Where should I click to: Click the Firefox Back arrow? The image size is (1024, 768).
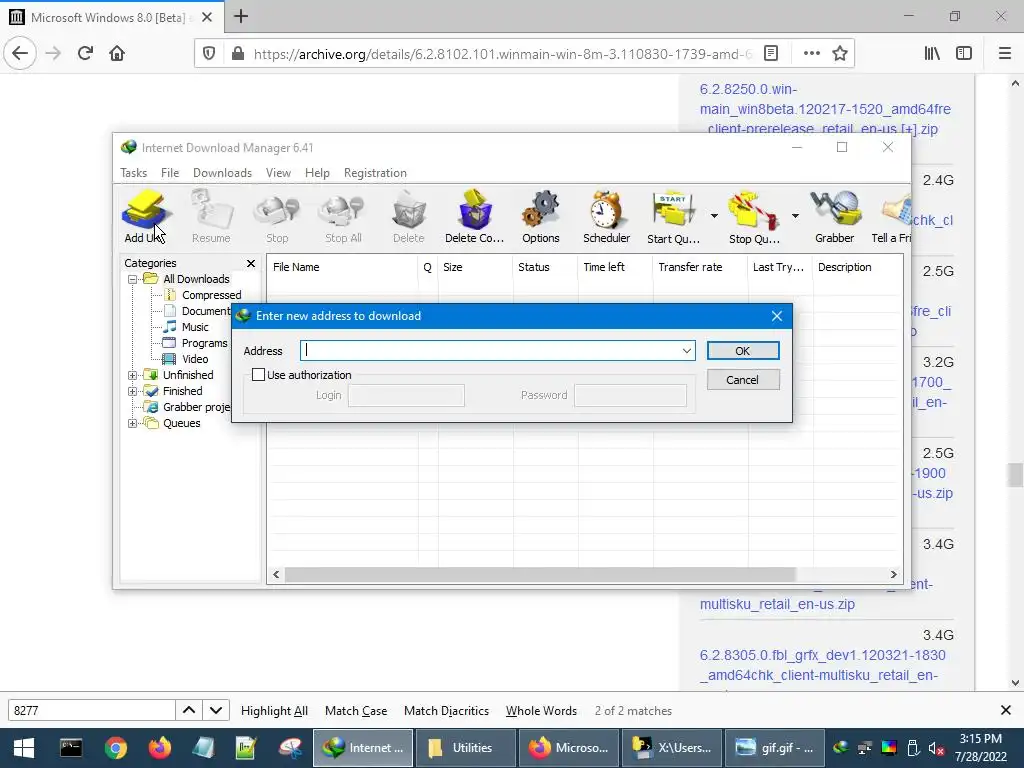click(x=20, y=53)
